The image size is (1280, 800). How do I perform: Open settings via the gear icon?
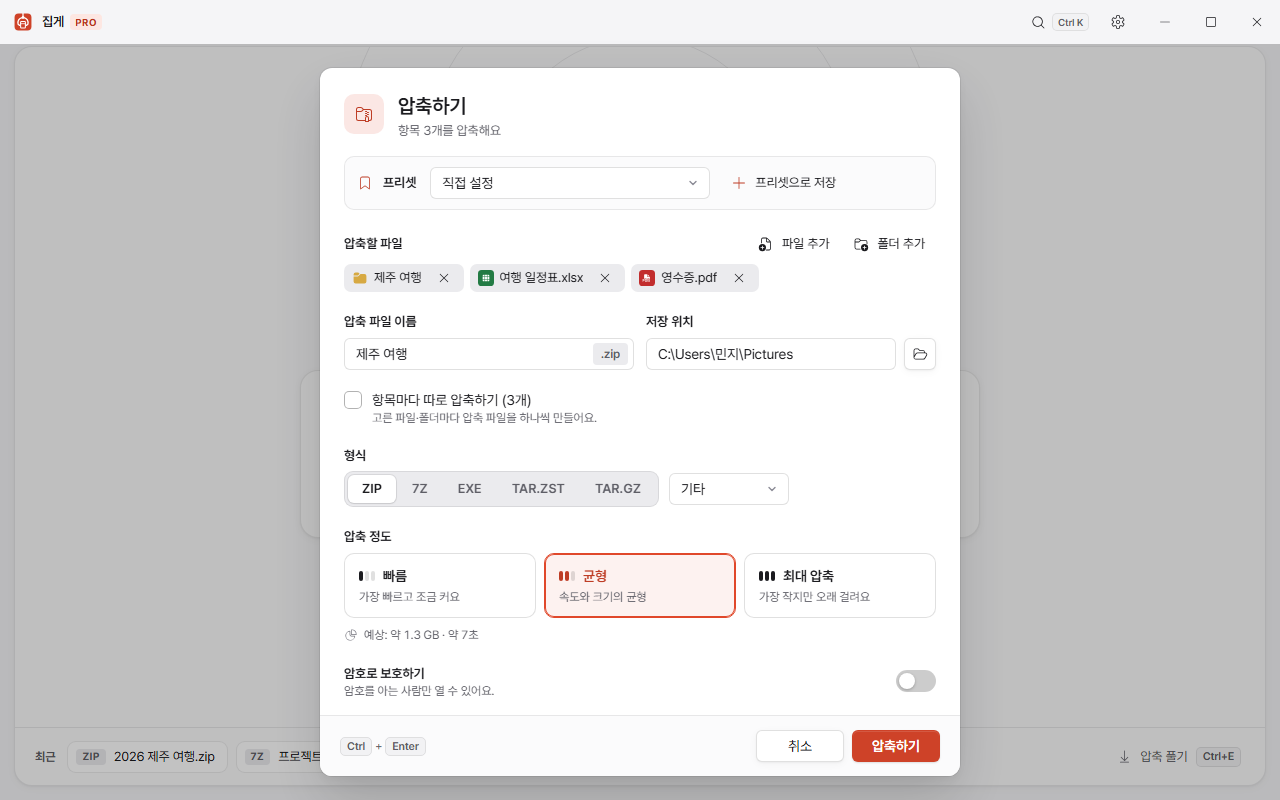tap(1118, 22)
